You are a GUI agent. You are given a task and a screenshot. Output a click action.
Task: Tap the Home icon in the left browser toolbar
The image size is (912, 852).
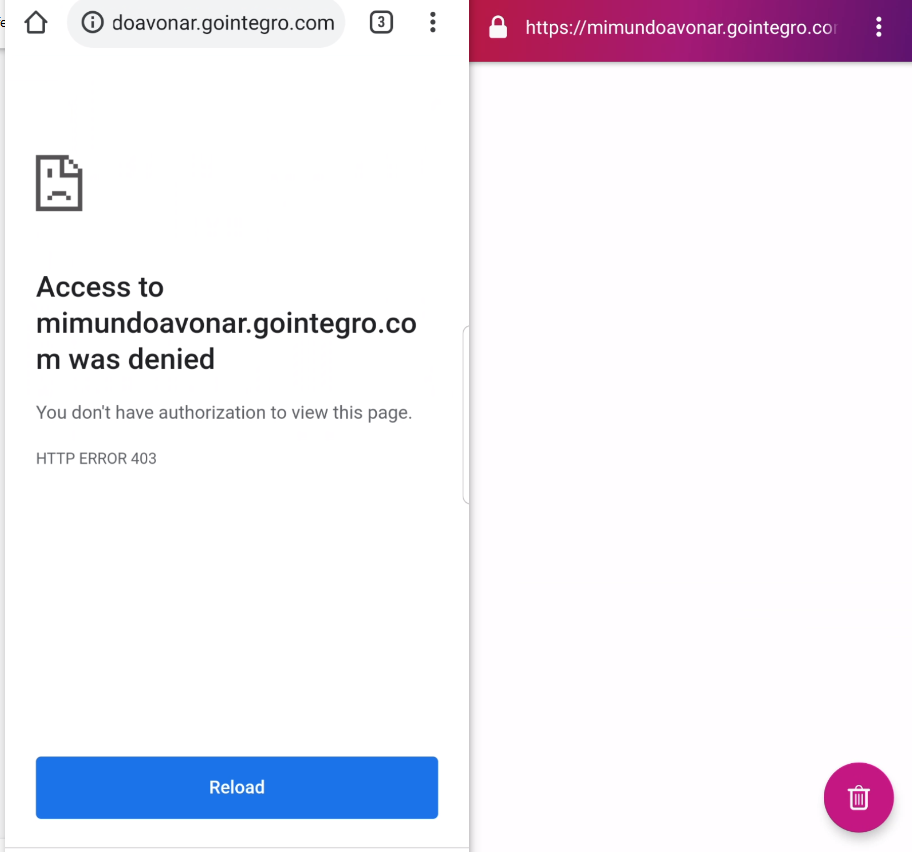tap(35, 20)
